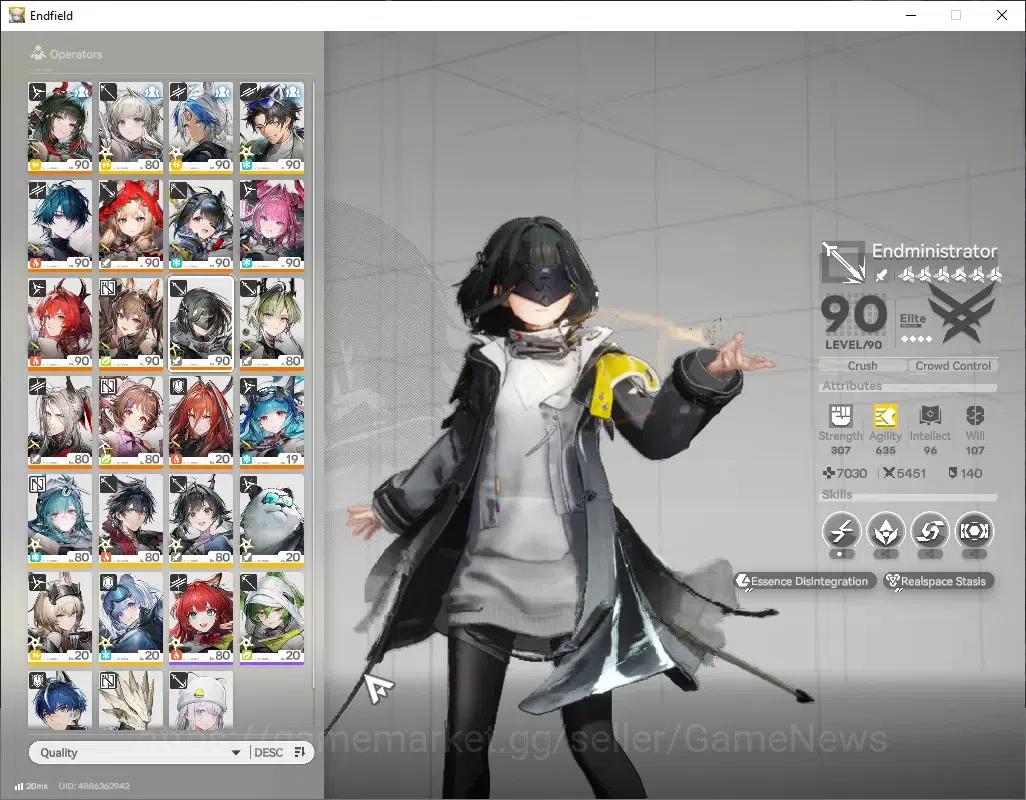This screenshot has width=1026, height=800.
Task: Open the second skill with crest emblem icon
Action: [x=885, y=530]
